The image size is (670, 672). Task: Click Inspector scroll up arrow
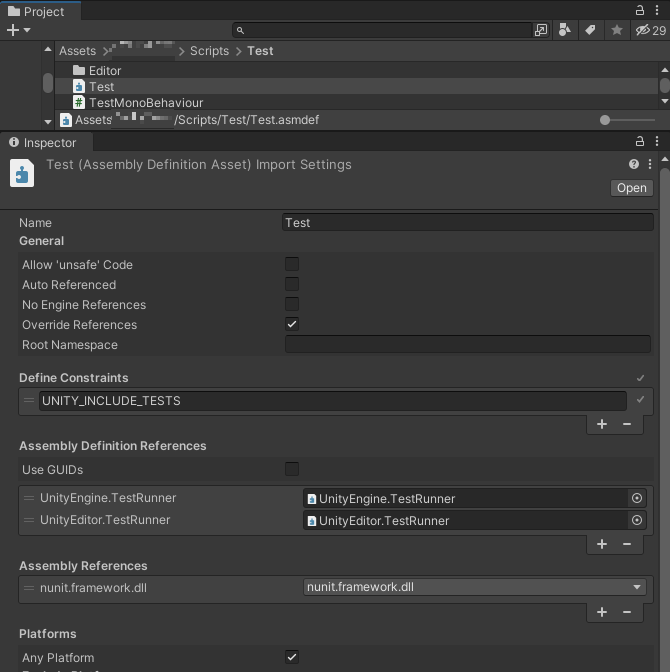pyautogui.click(x=665, y=159)
